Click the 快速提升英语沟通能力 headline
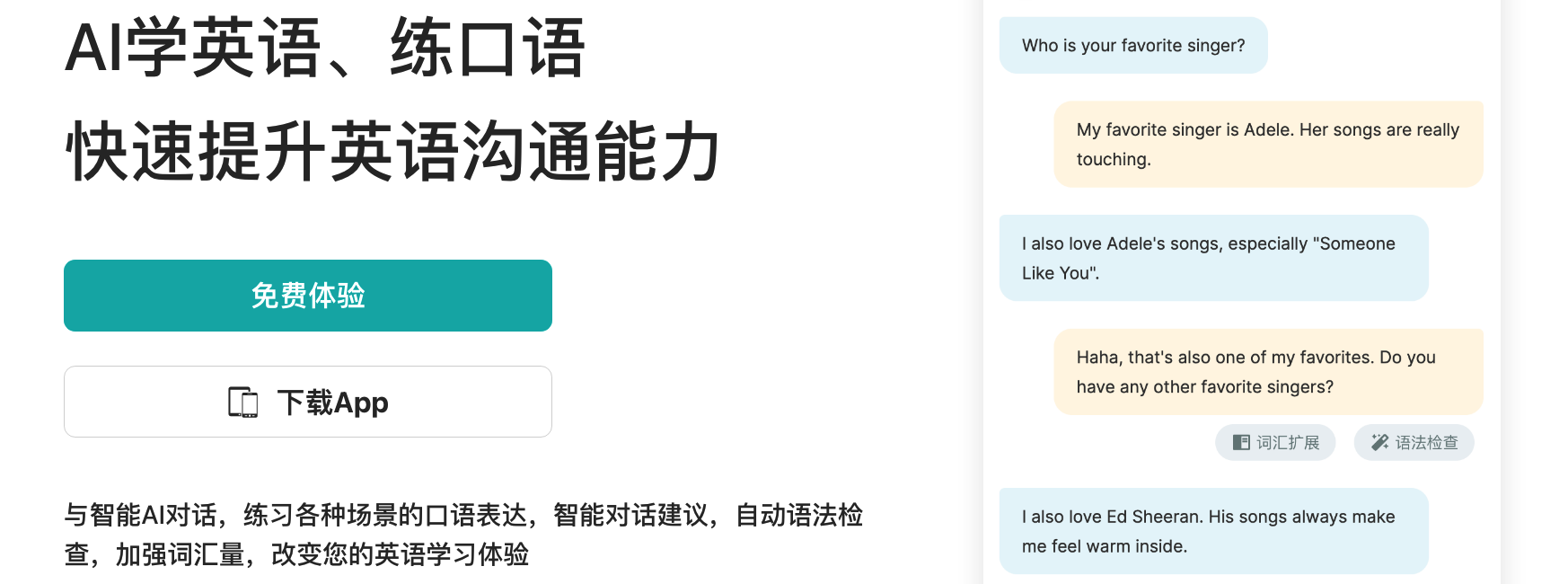 [392, 152]
